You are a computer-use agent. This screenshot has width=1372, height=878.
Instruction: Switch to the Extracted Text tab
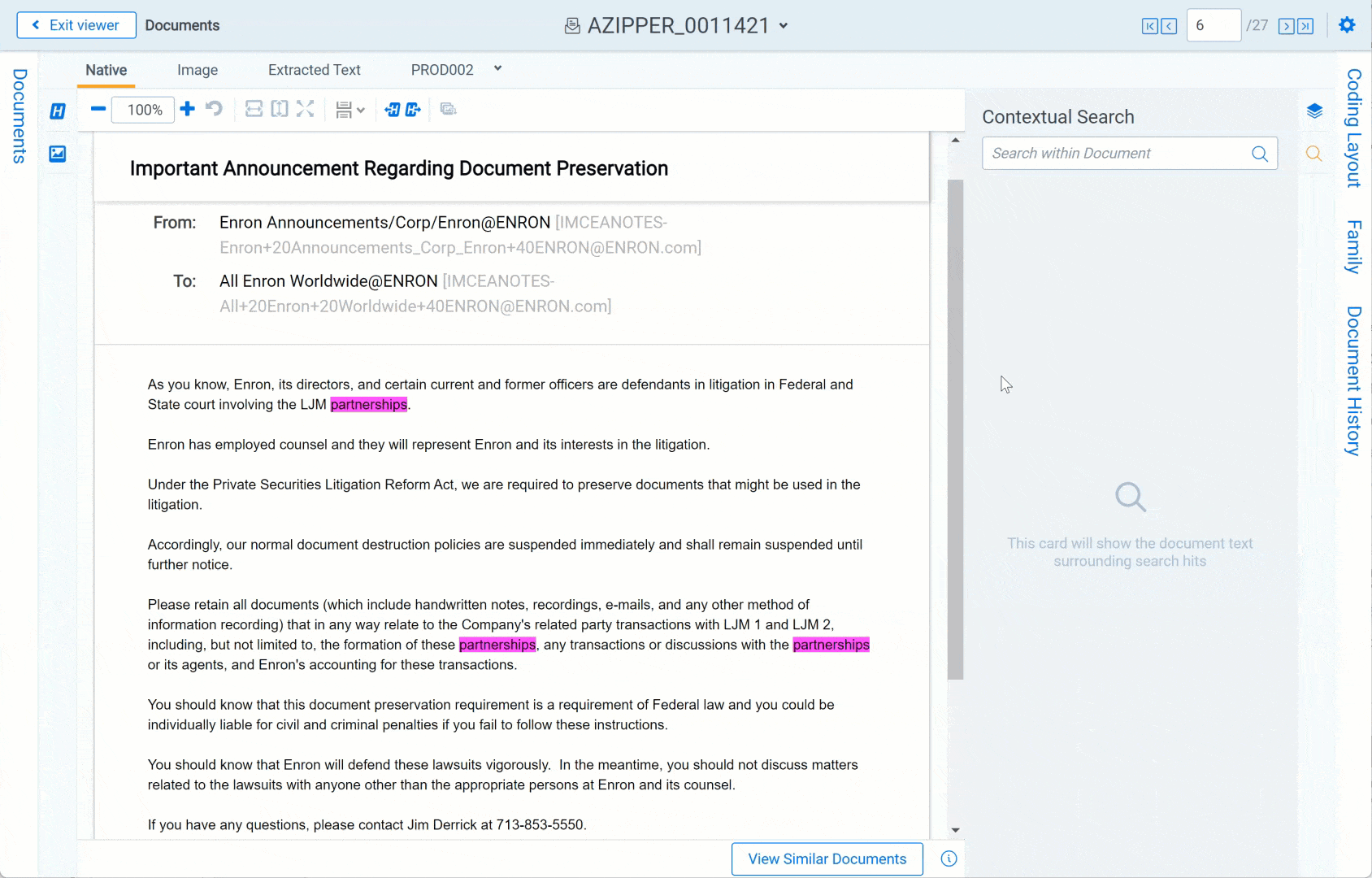(x=314, y=70)
